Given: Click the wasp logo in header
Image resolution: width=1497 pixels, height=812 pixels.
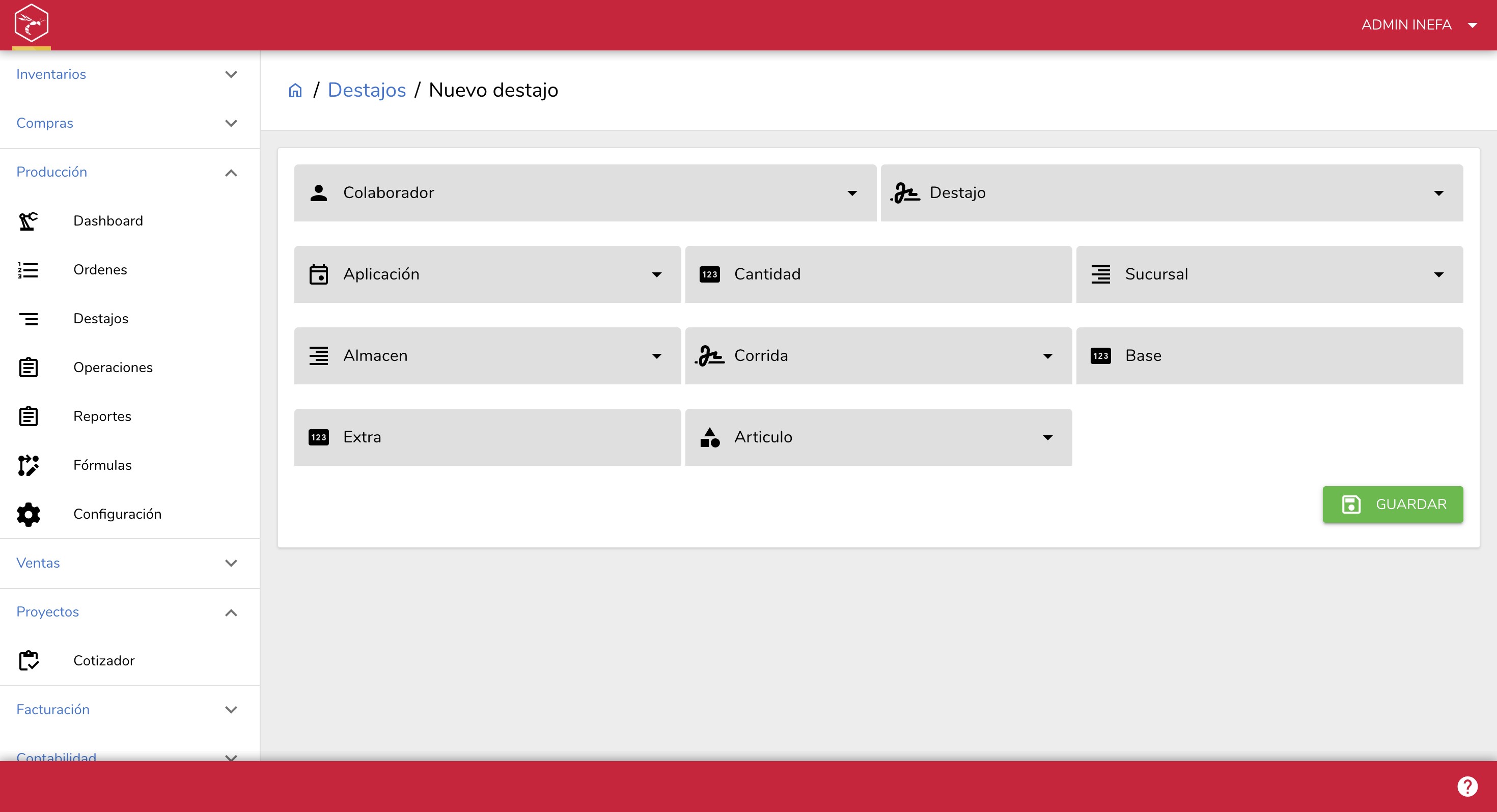Looking at the screenshot, I should (x=32, y=23).
